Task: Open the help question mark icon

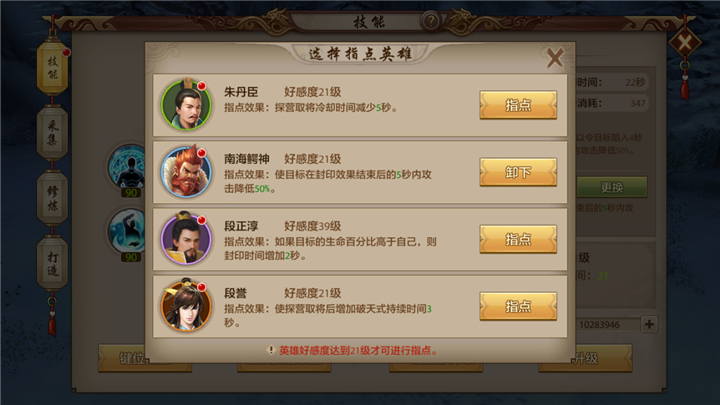Action: [430, 21]
